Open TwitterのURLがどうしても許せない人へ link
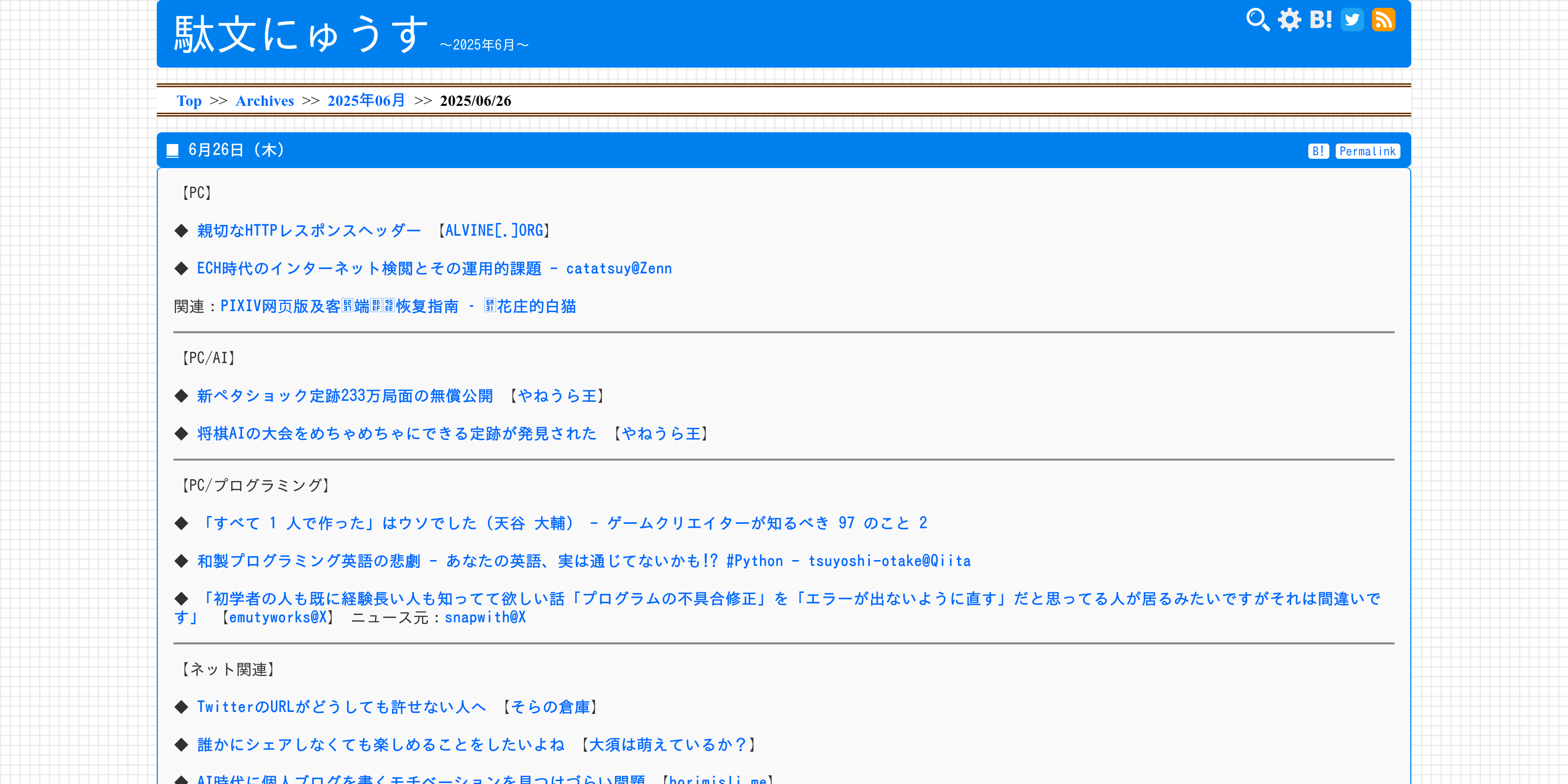The width and height of the screenshot is (1568, 784). pos(341,707)
